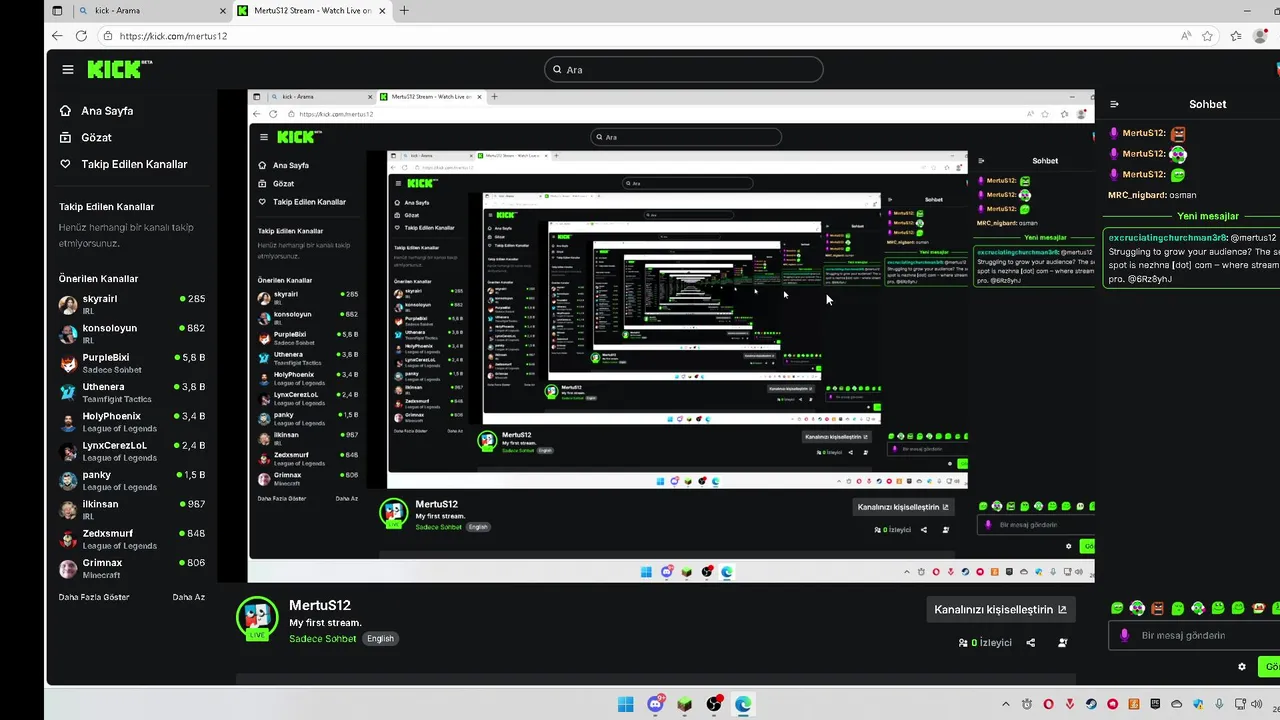This screenshot has width=1280, height=720.
Task: Select ilkinsan channel avatar
Action: pyautogui.click(x=68, y=510)
